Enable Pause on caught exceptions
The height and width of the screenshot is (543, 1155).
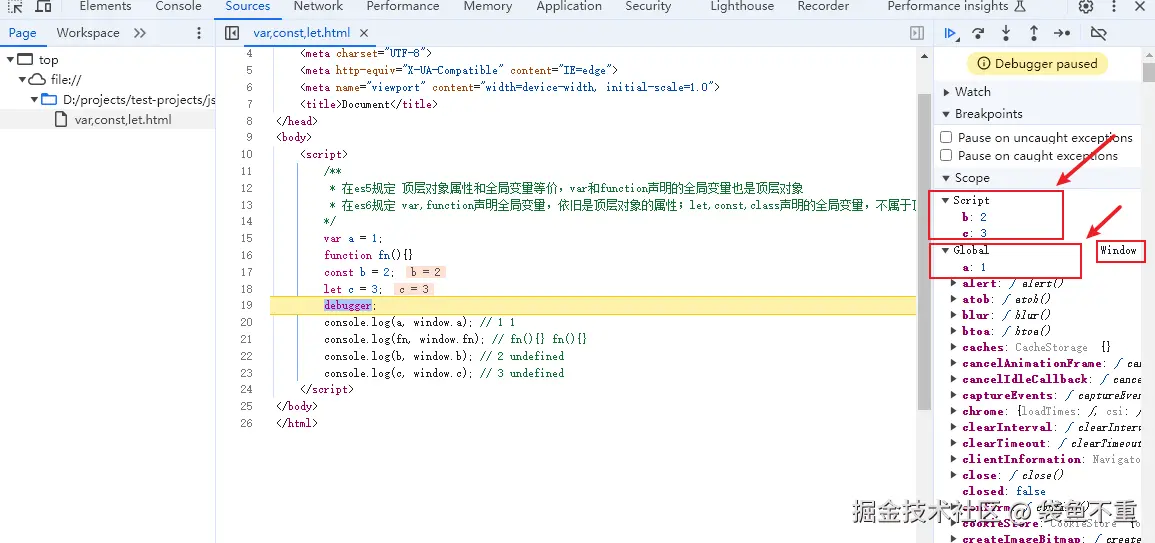pyautogui.click(x=946, y=155)
